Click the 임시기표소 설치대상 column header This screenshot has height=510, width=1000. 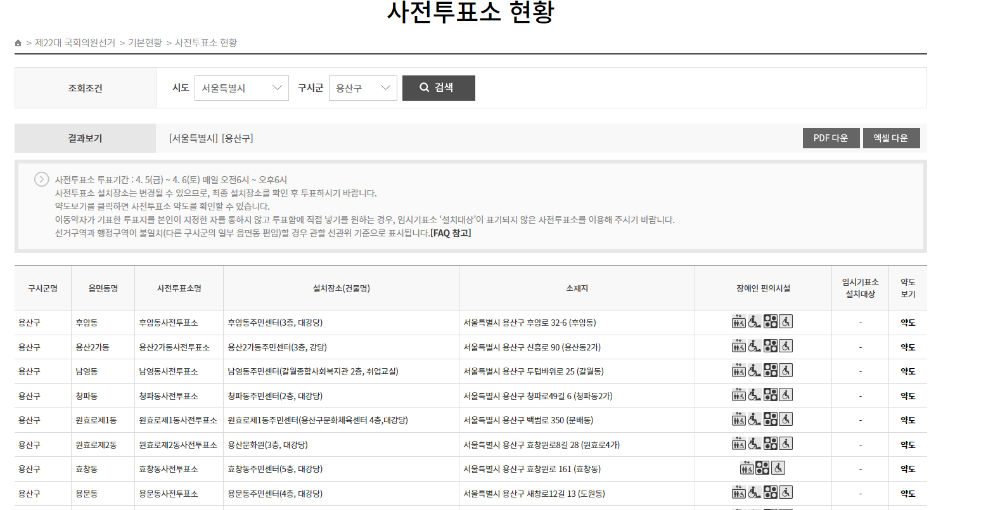coord(860,288)
